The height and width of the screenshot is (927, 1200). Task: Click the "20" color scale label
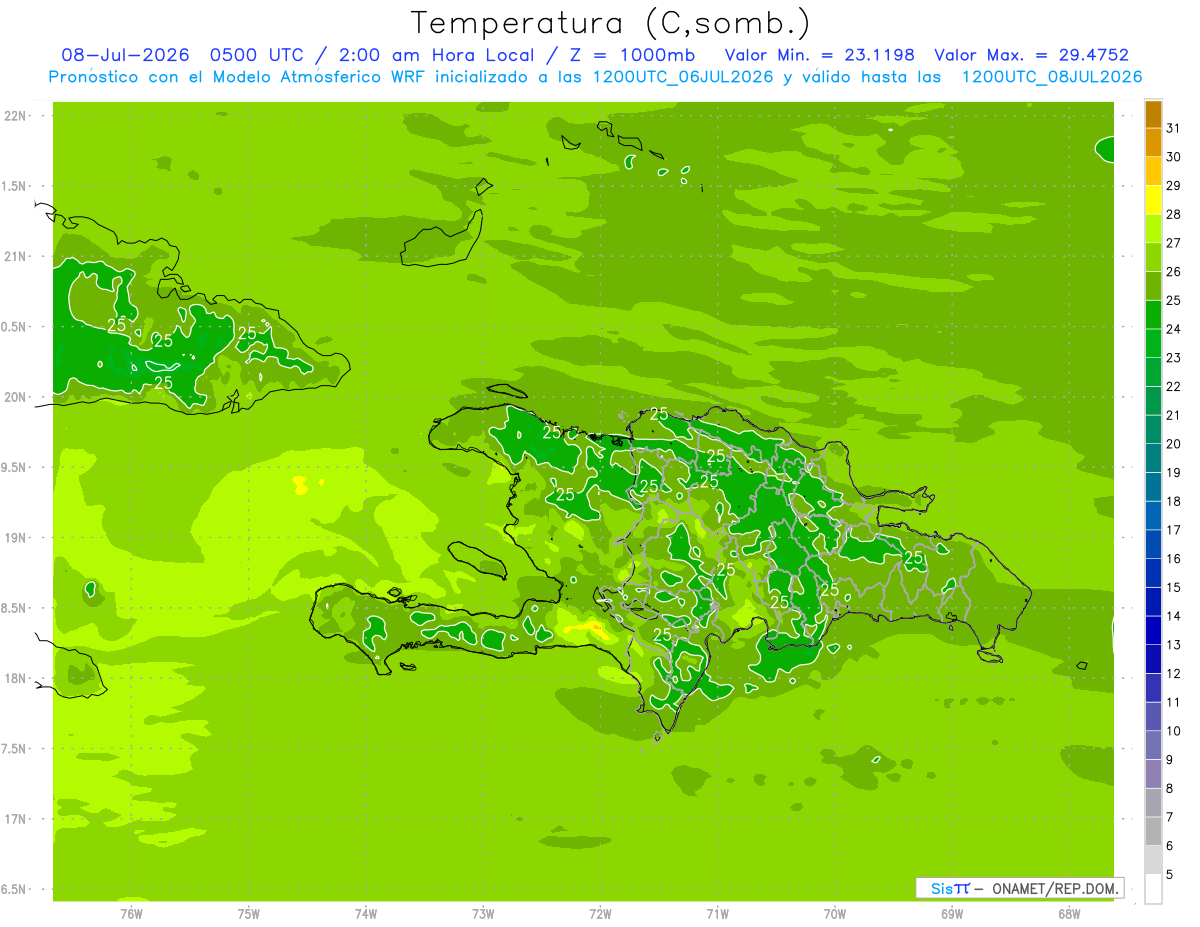(x=1174, y=444)
